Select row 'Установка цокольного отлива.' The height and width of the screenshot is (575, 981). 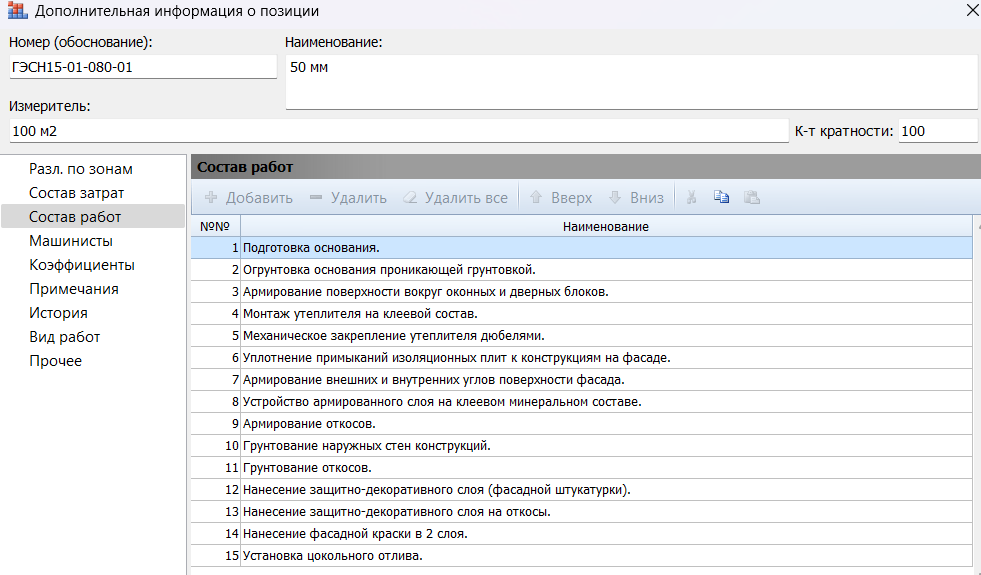581,556
